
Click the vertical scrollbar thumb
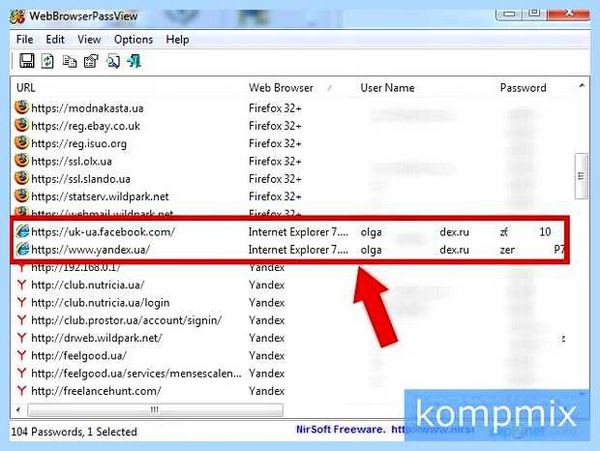click(582, 176)
